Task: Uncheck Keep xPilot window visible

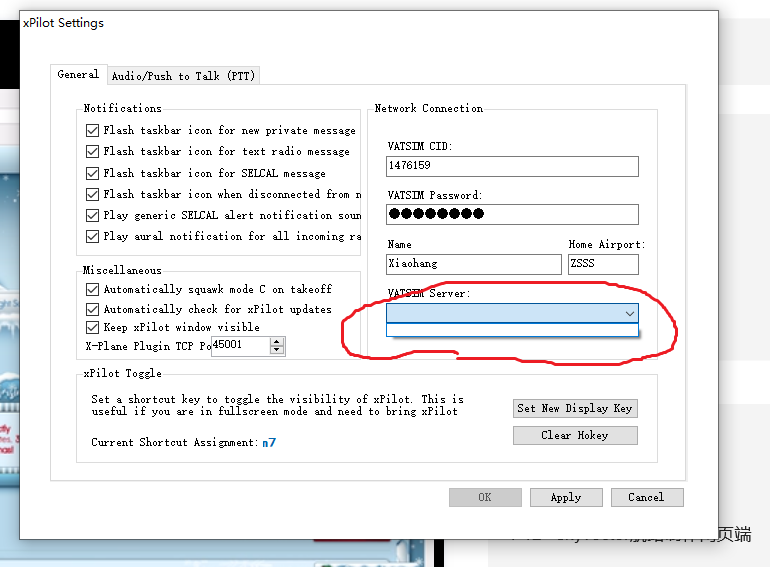Action: point(92,327)
